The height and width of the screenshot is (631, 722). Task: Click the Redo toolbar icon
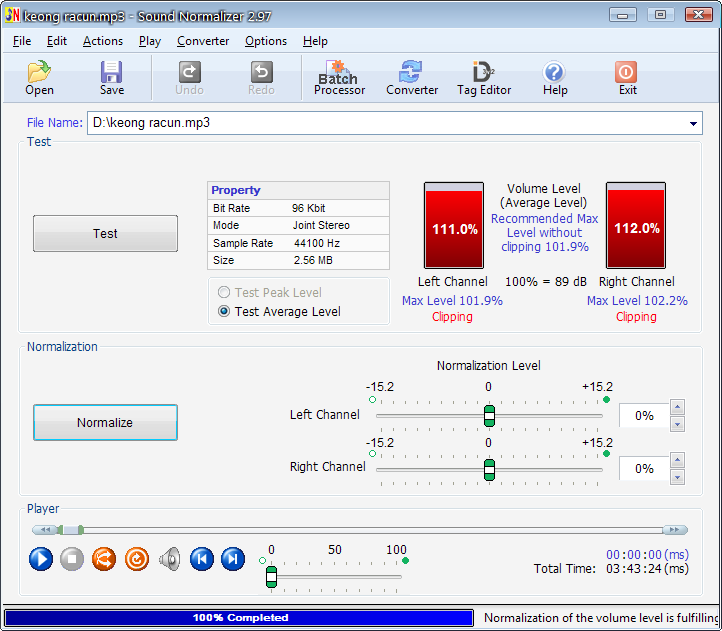[262, 77]
